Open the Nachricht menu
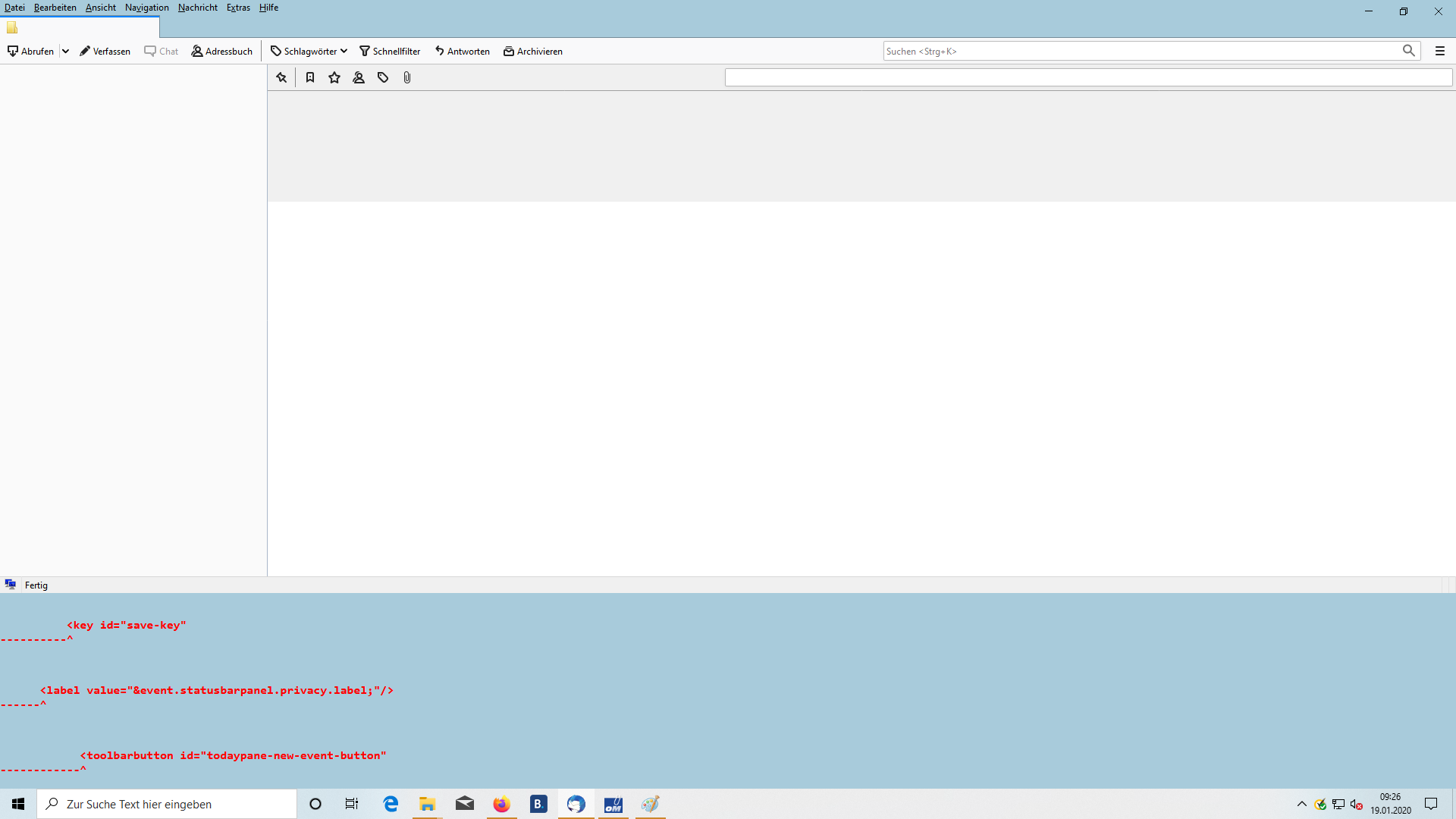This screenshot has height=819, width=1456. (x=197, y=8)
